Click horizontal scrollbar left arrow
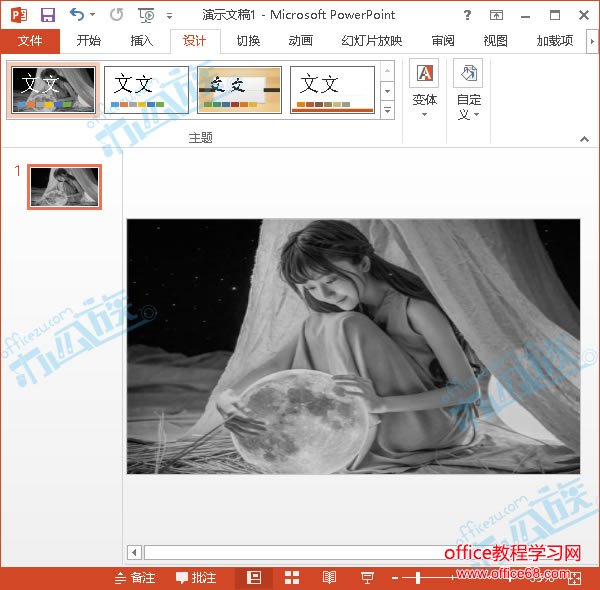The height and width of the screenshot is (590, 600). (134, 552)
